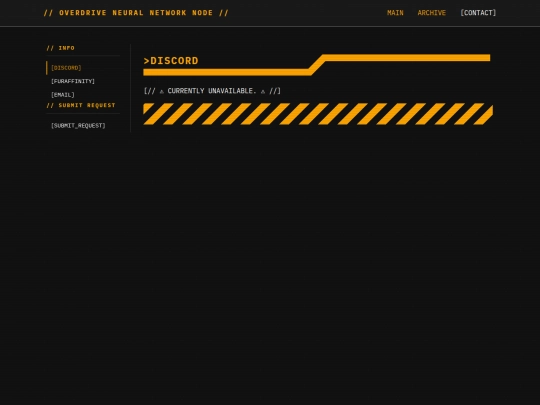Screen dimensions: 540x405
Task: Click the // INFO sidebar header
Action: coord(61,48)
